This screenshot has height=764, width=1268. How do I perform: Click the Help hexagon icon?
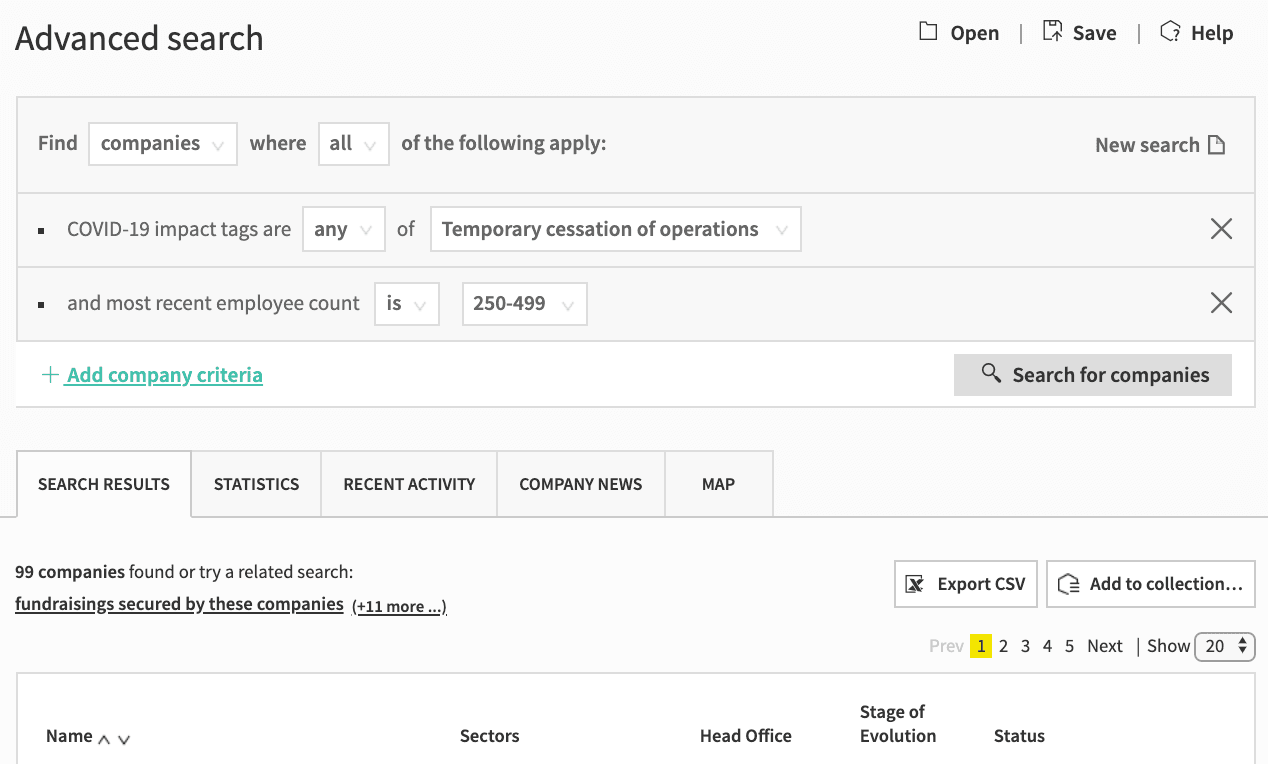1170,32
